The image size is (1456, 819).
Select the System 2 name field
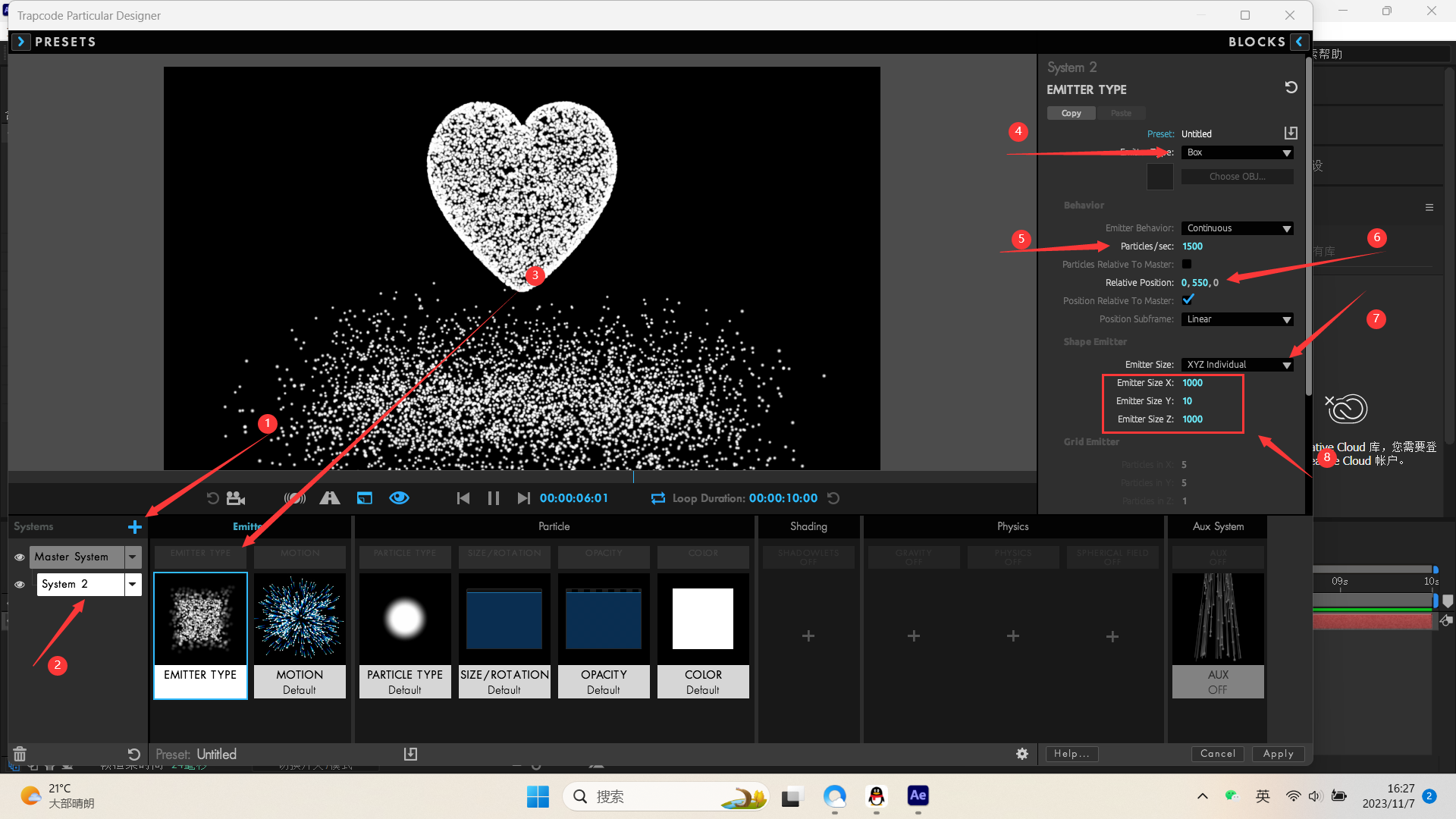(80, 585)
